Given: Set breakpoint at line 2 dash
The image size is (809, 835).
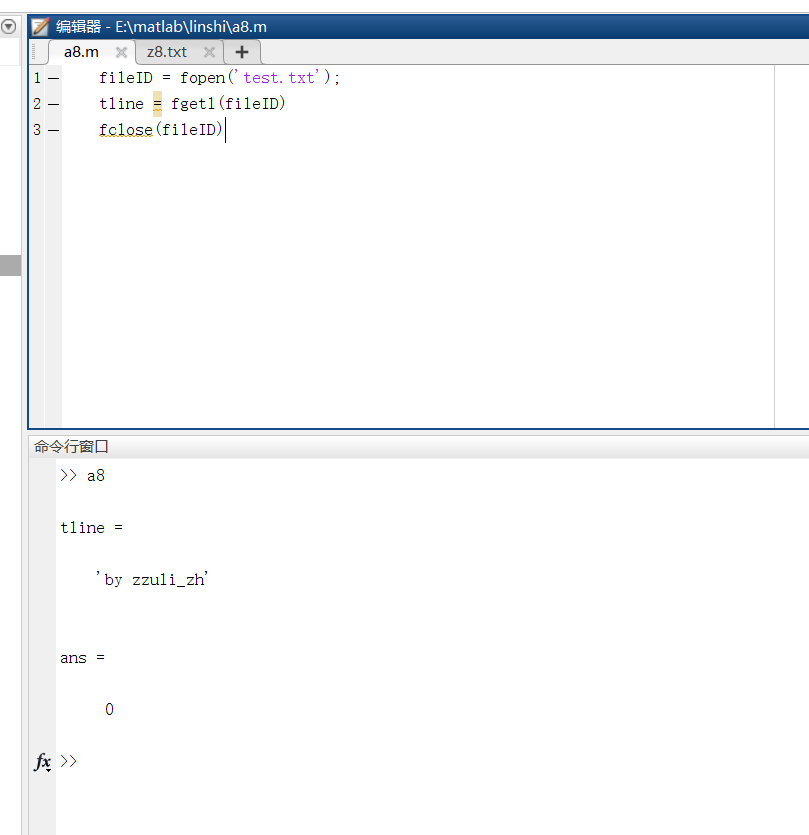Looking at the screenshot, I should (x=54, y=104).
